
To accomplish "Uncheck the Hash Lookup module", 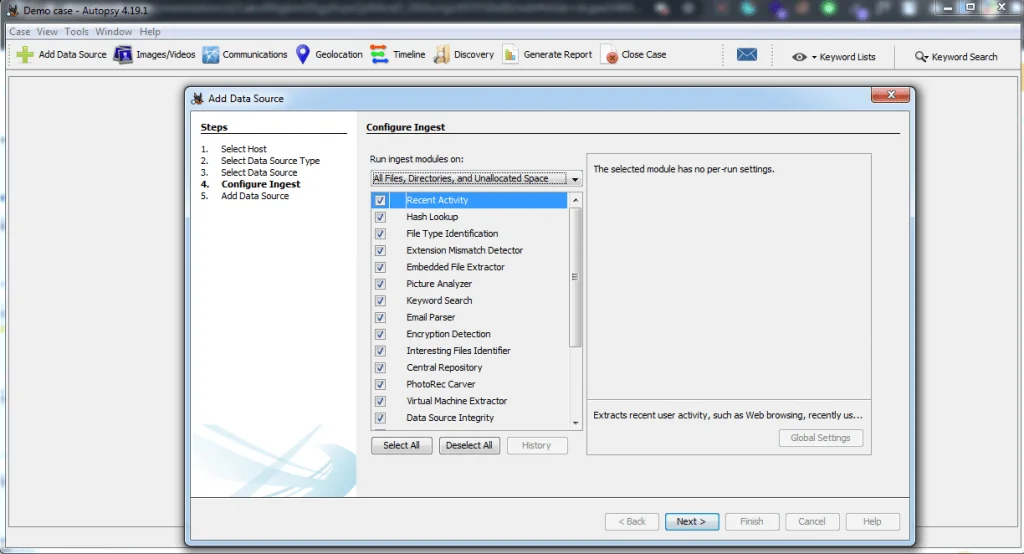I will 380,217.
